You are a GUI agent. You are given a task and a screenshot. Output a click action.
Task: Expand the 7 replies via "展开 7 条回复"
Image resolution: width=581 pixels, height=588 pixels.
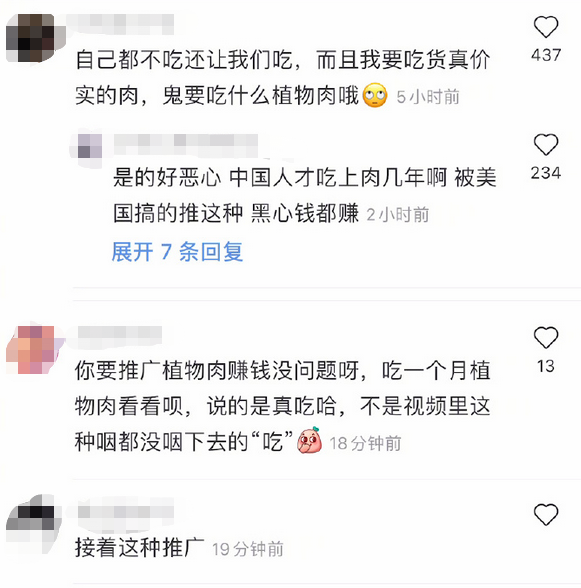pyautogui.click(x=177, y=252)
